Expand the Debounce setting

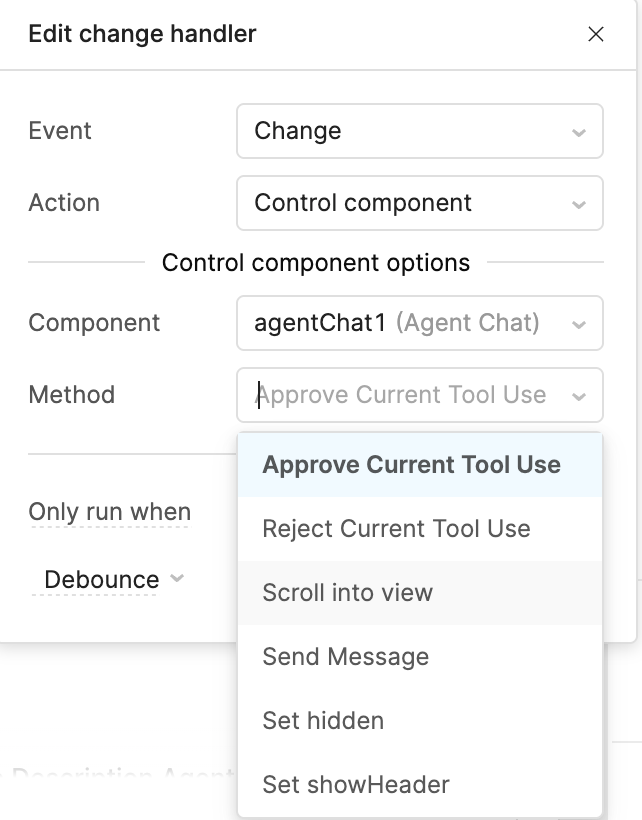pos(101,580)
